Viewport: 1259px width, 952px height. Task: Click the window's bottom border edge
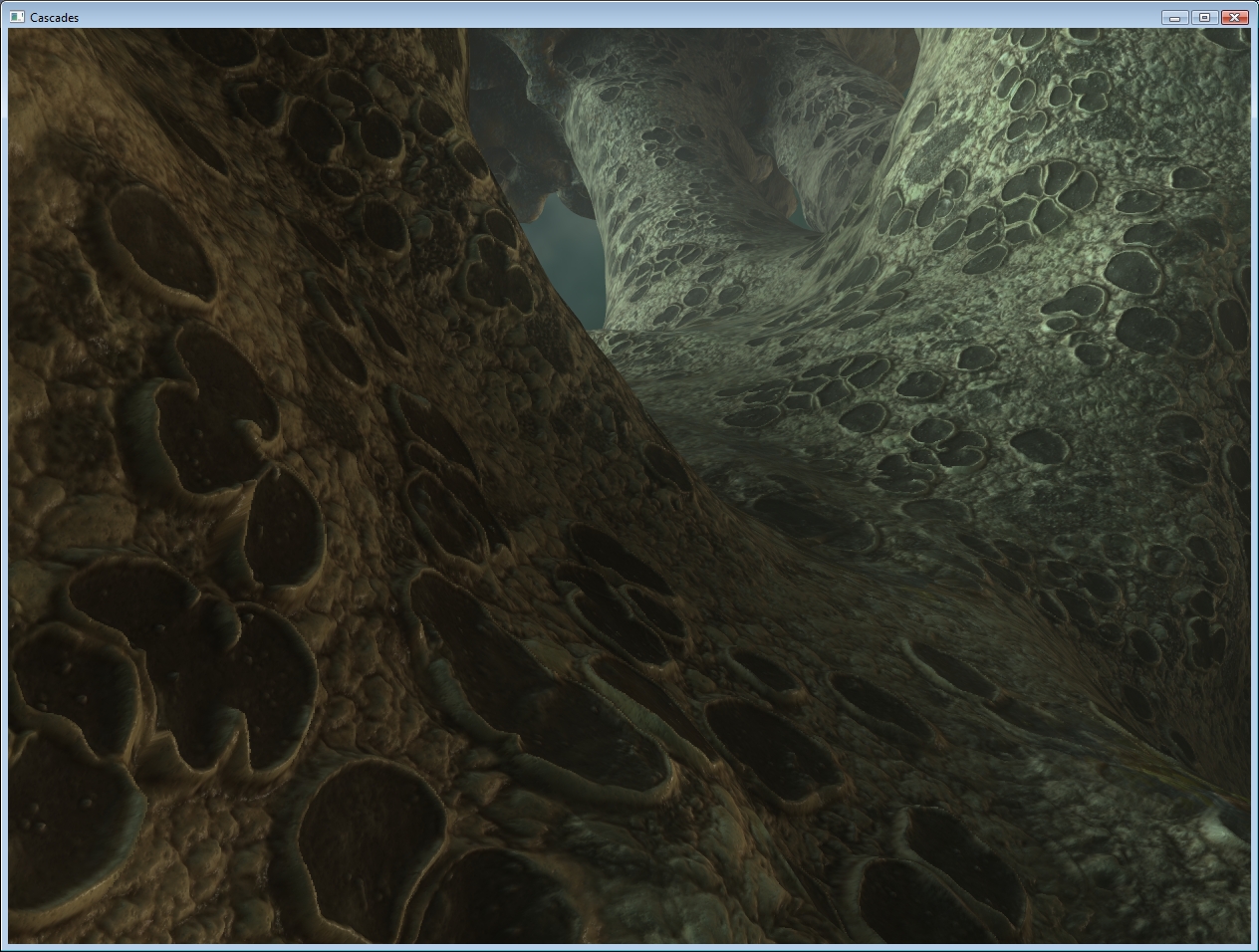click(629, 947)
